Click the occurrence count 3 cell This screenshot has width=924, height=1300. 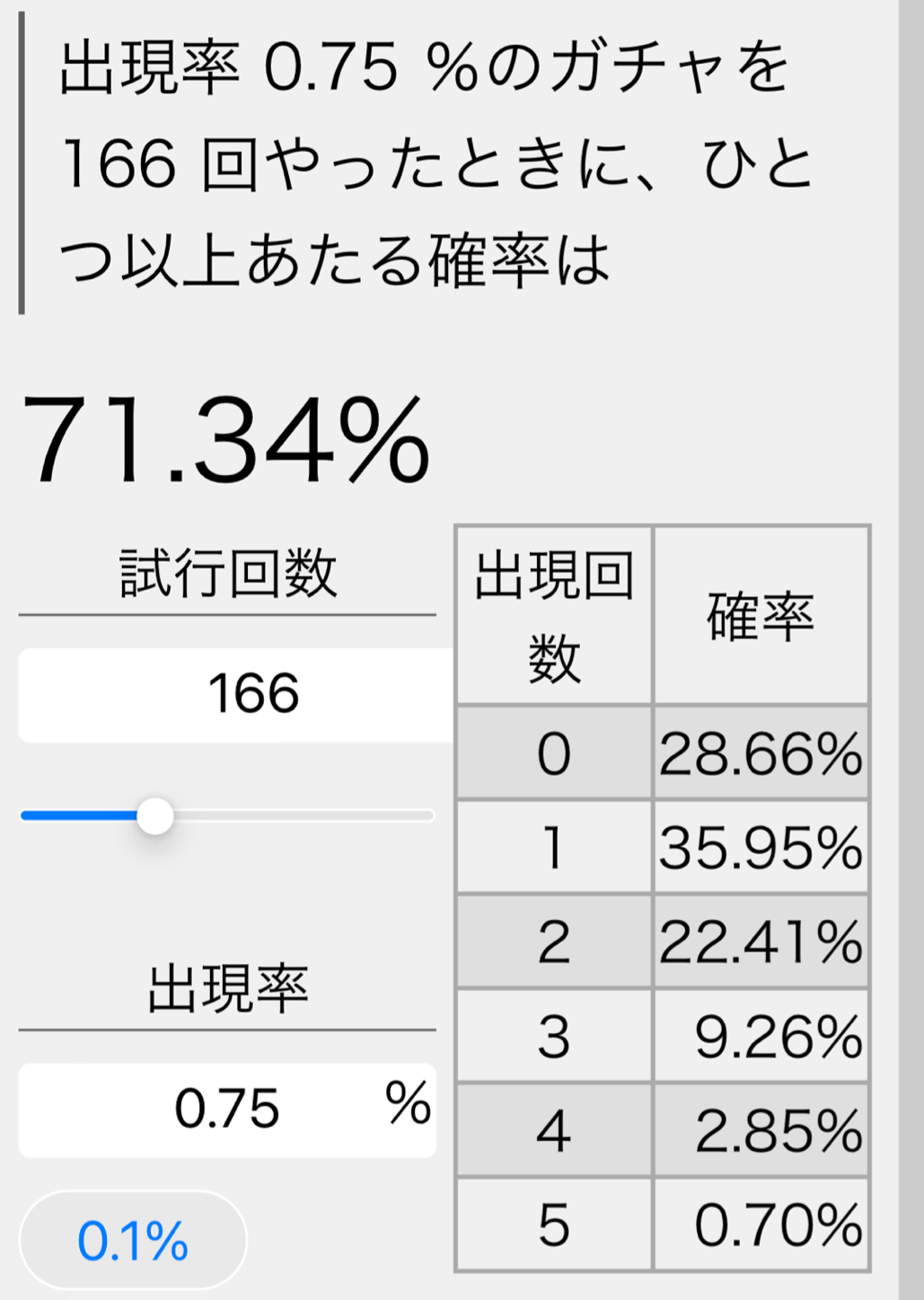(554, 1037)
